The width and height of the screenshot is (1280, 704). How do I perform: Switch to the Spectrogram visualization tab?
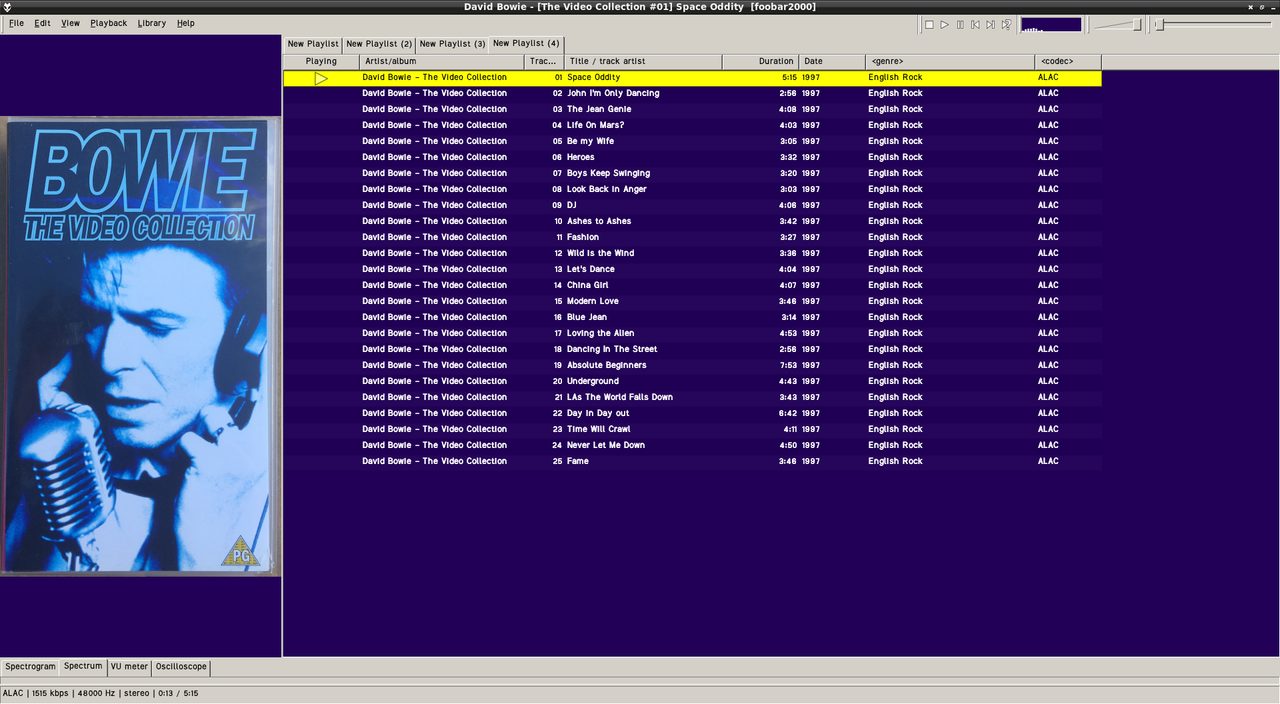[x=30, y=667]
